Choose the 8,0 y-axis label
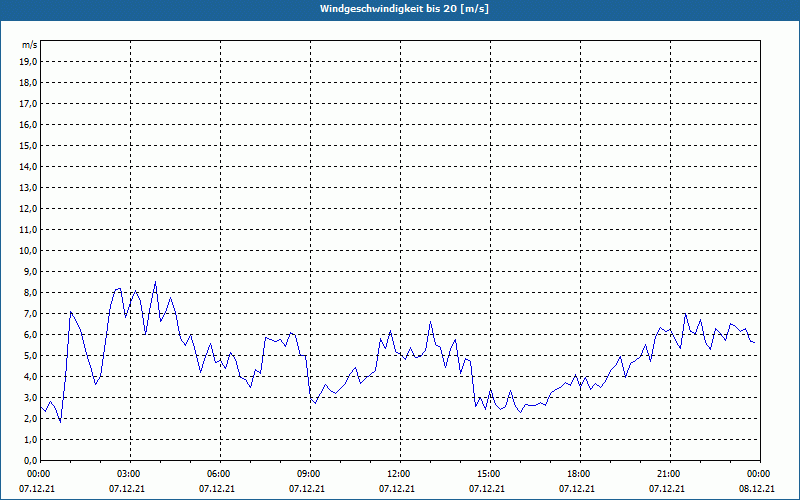The image size is (800, 500). (31, 293)
